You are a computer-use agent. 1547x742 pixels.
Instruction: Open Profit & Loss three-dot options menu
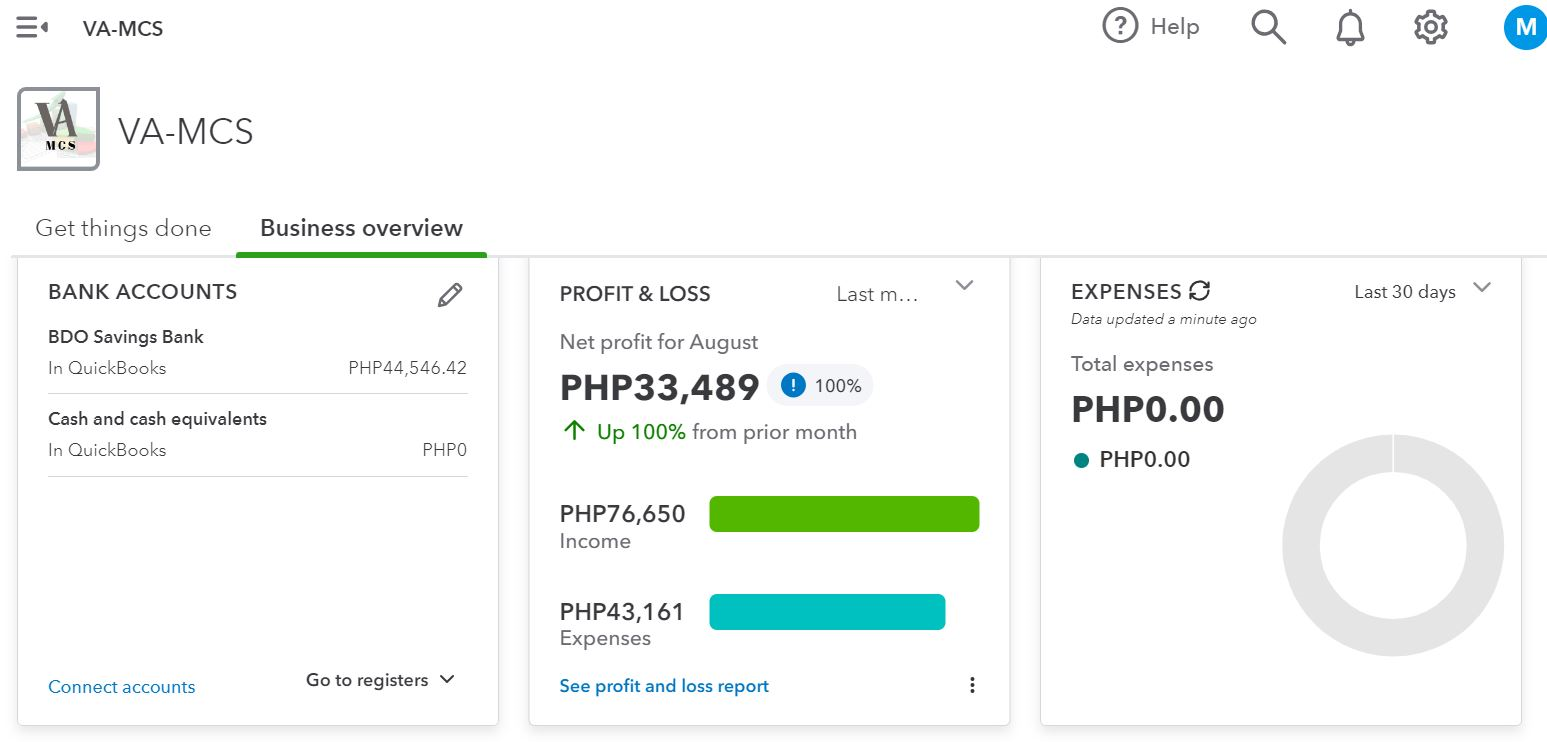click(972, 685)
